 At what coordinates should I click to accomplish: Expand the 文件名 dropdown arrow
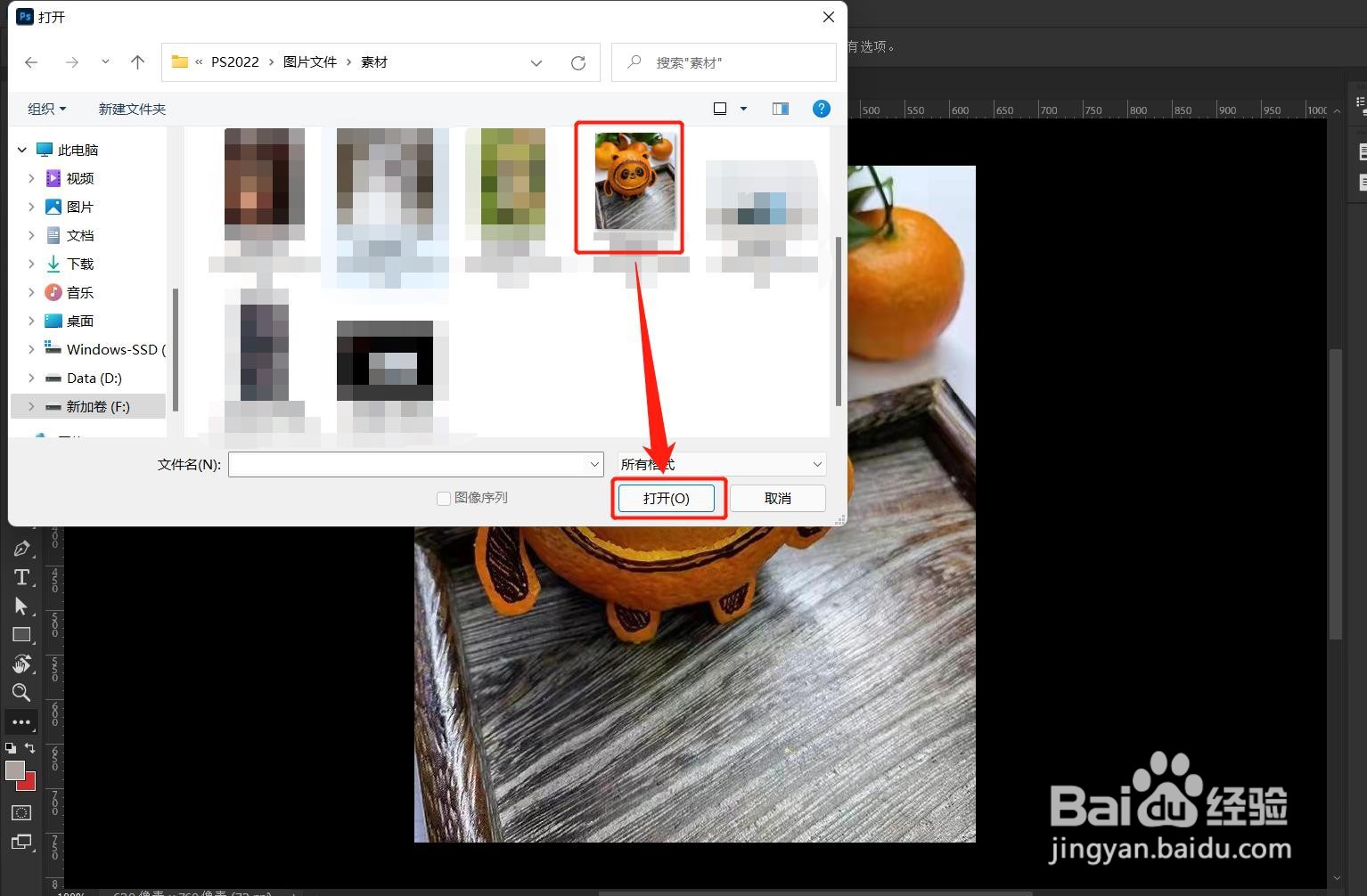[x=595, y=464]
